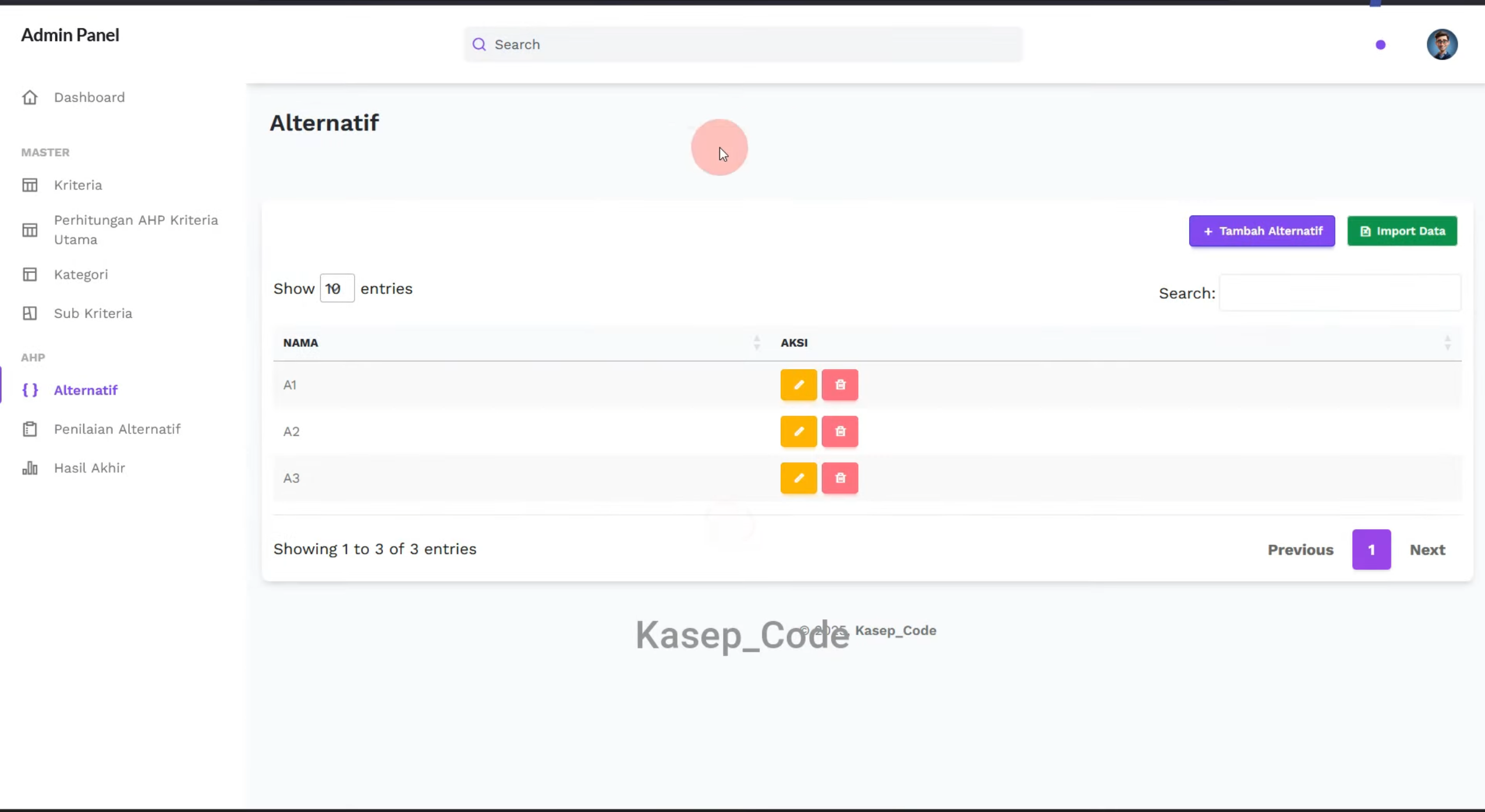Screen dimensions: 1485x812
Task: Click the Tambah Alternatif button
Action: point(1261,231)
